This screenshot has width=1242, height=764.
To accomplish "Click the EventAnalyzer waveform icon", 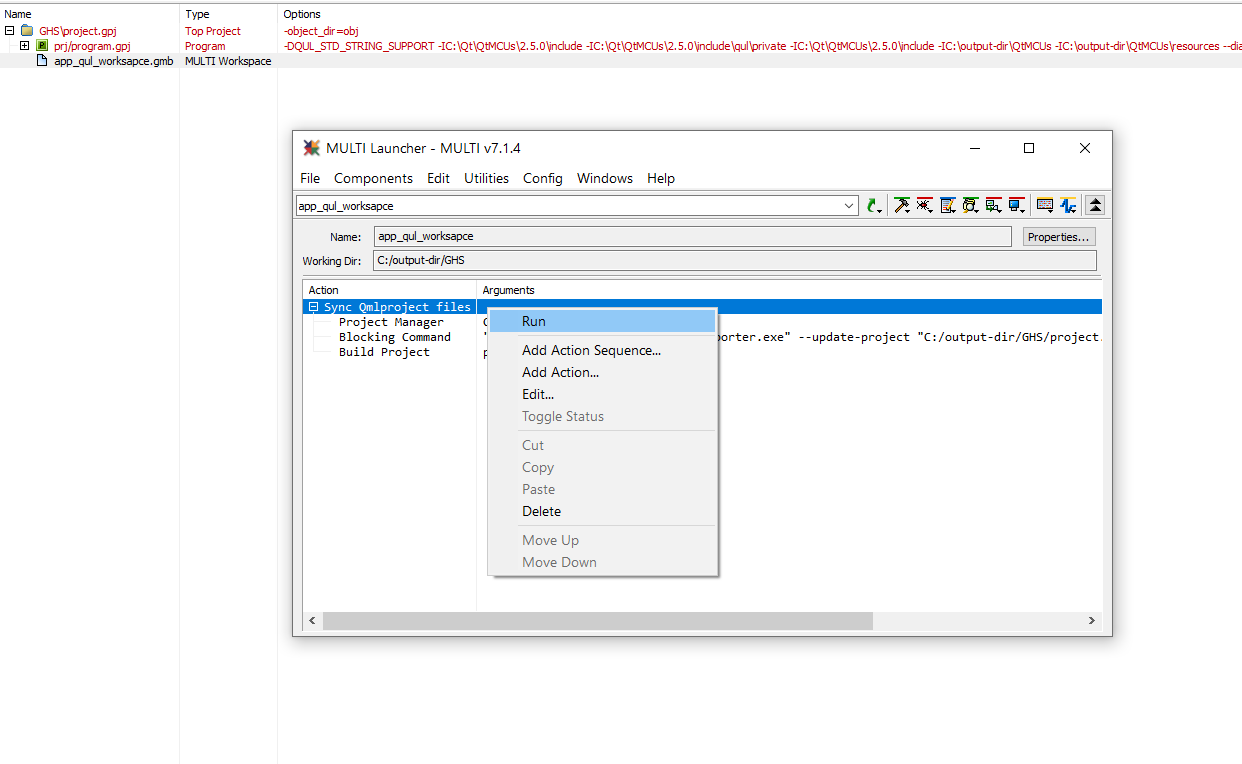I will 1068,204.
